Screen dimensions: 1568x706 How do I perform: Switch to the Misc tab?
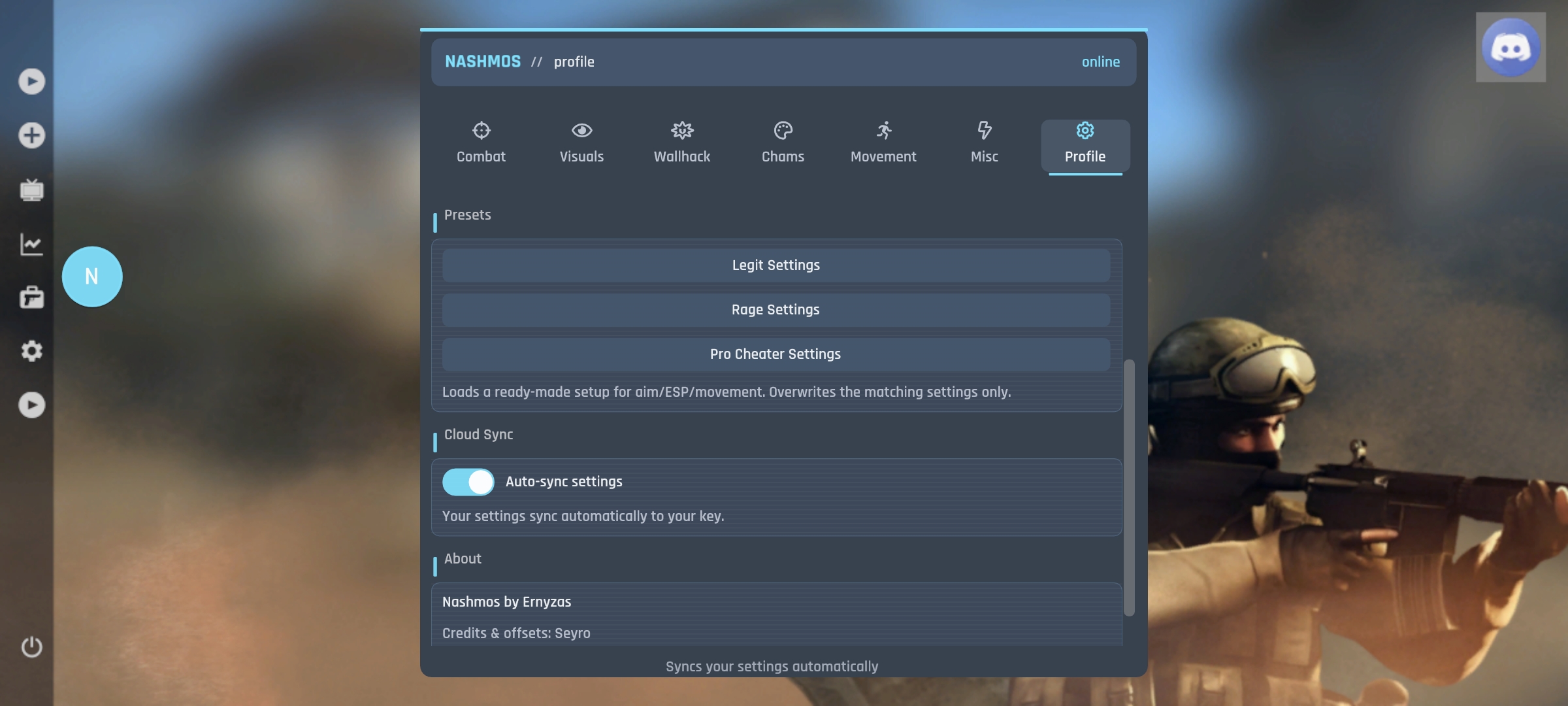pos(985,143)
